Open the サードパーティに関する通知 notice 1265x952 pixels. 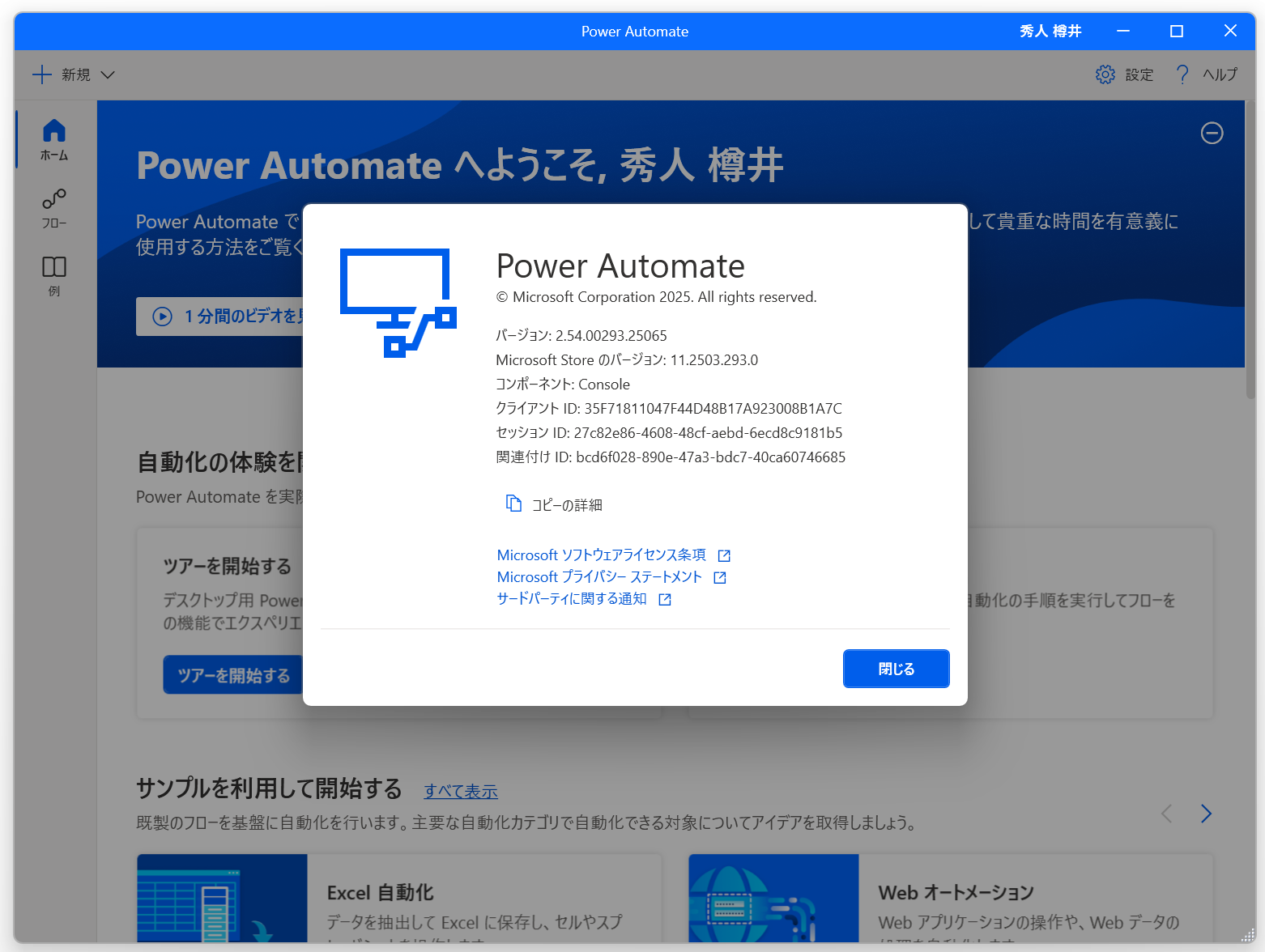click(x=572, y=598)
